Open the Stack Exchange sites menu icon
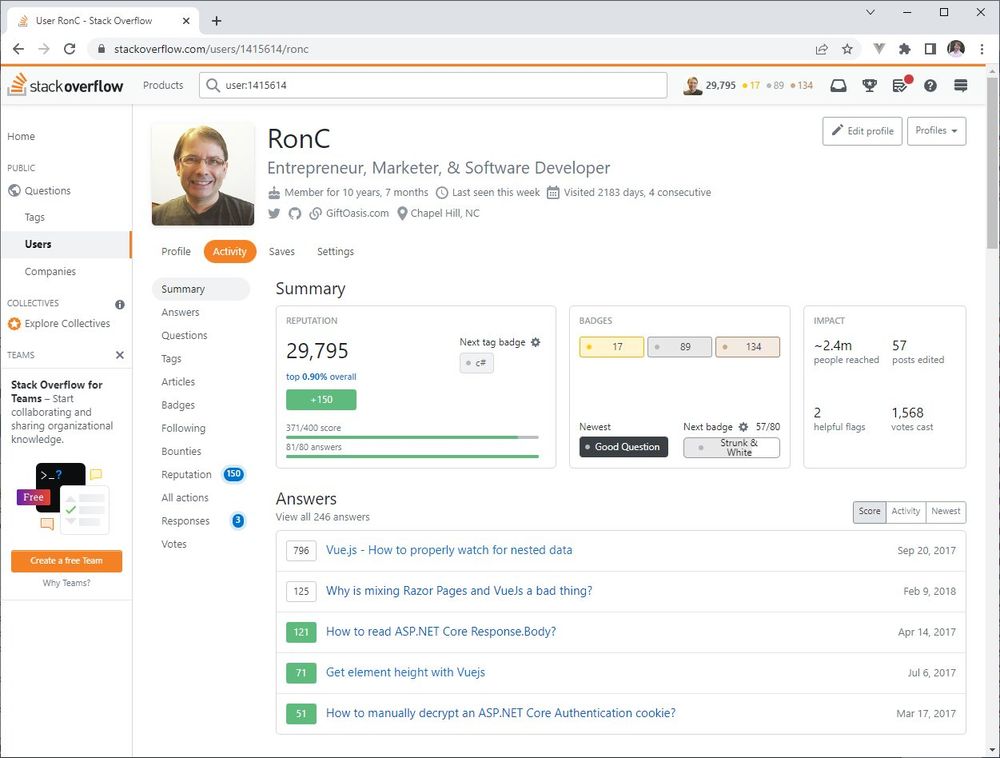Screen dimensions: 1000x758 [960, 85]
